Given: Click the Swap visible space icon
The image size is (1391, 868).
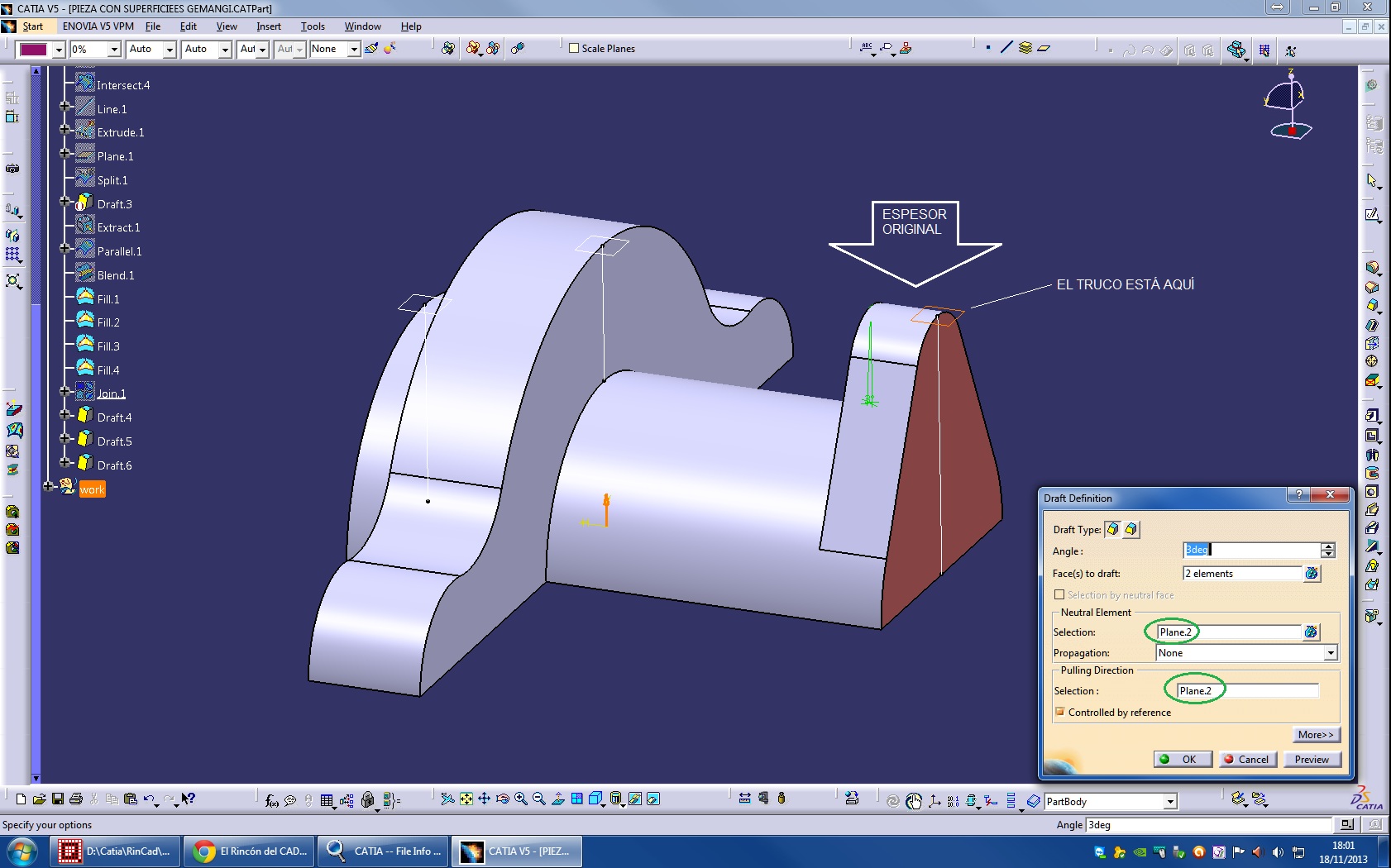Looking at the screenshot, I should (x=653, y=799).
